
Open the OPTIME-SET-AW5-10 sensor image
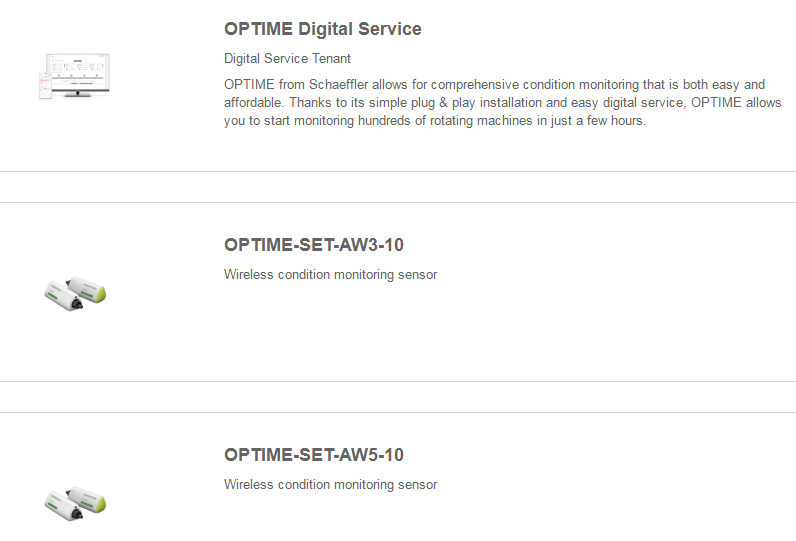click(x=75, y=503)
